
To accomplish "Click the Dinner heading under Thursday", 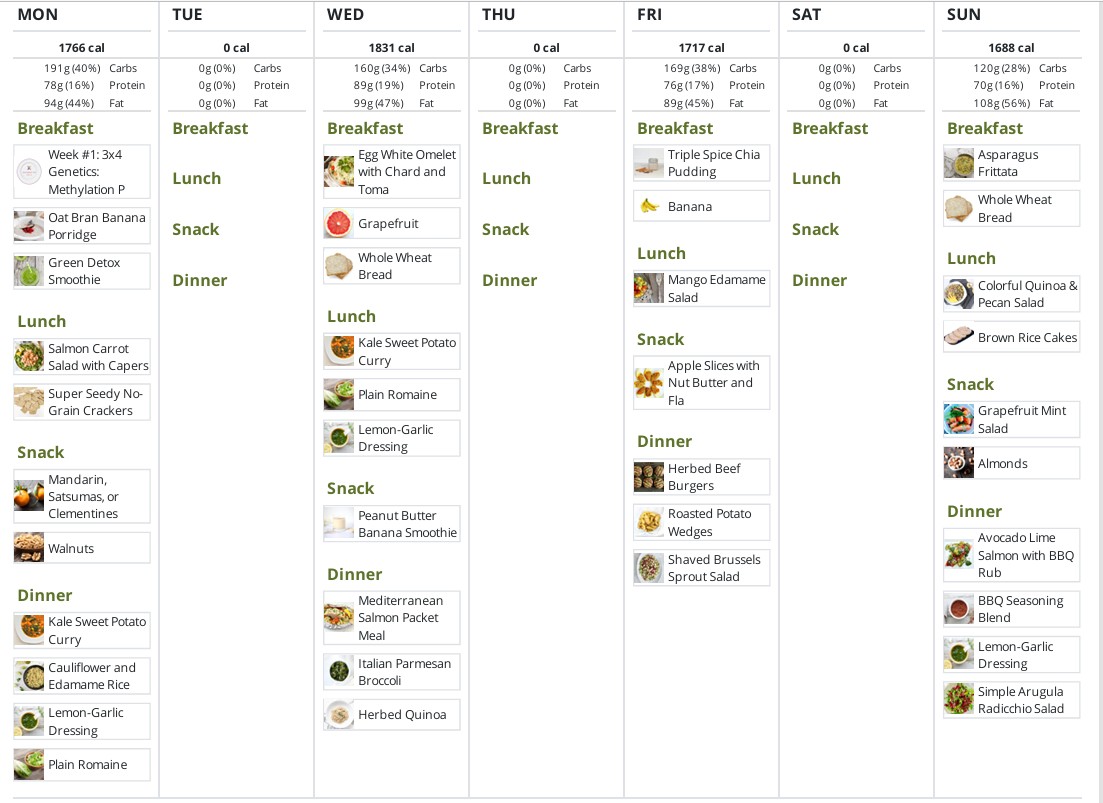I will click(509, 280).
